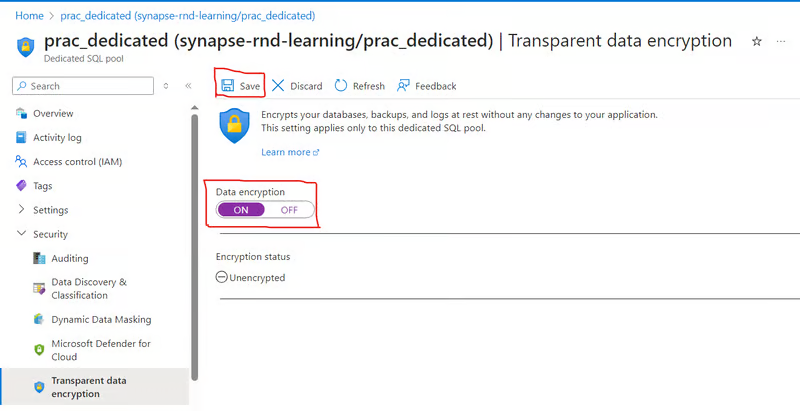The width and height of the screenshot is (800, 411).
Task: Click the large lock shield icon
Action: pos(235,126)
